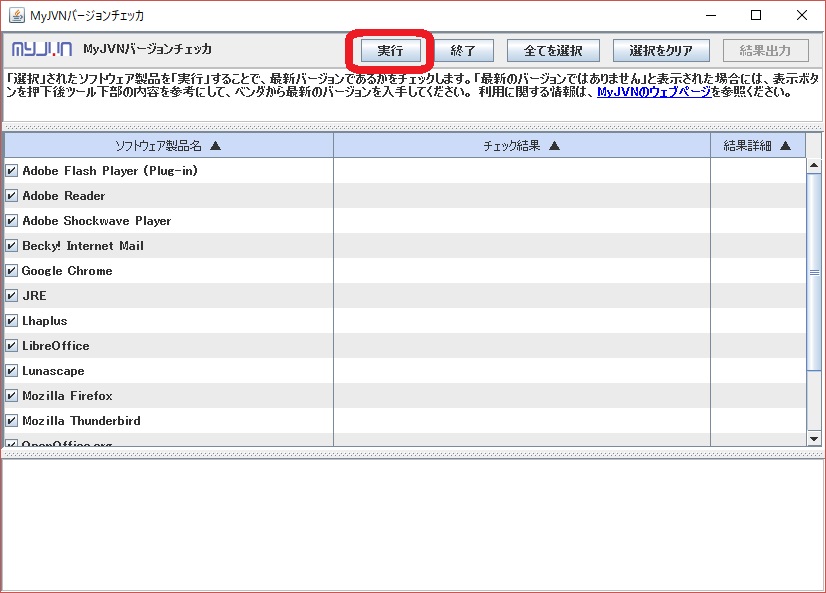This screenshot has width=826, height=593.
Task: Uncheck the Mozilla Thunderbird checkbox
Action: click(12, 421)
